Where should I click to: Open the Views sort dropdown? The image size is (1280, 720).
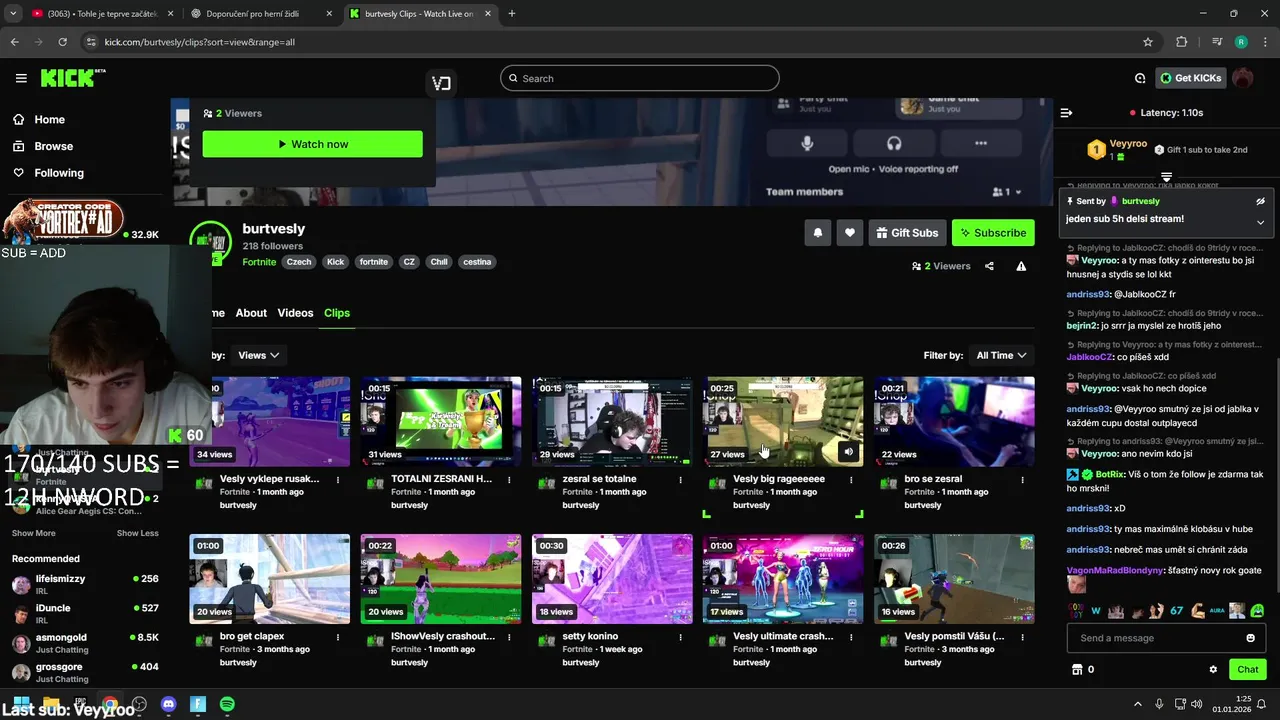[258, 355]
